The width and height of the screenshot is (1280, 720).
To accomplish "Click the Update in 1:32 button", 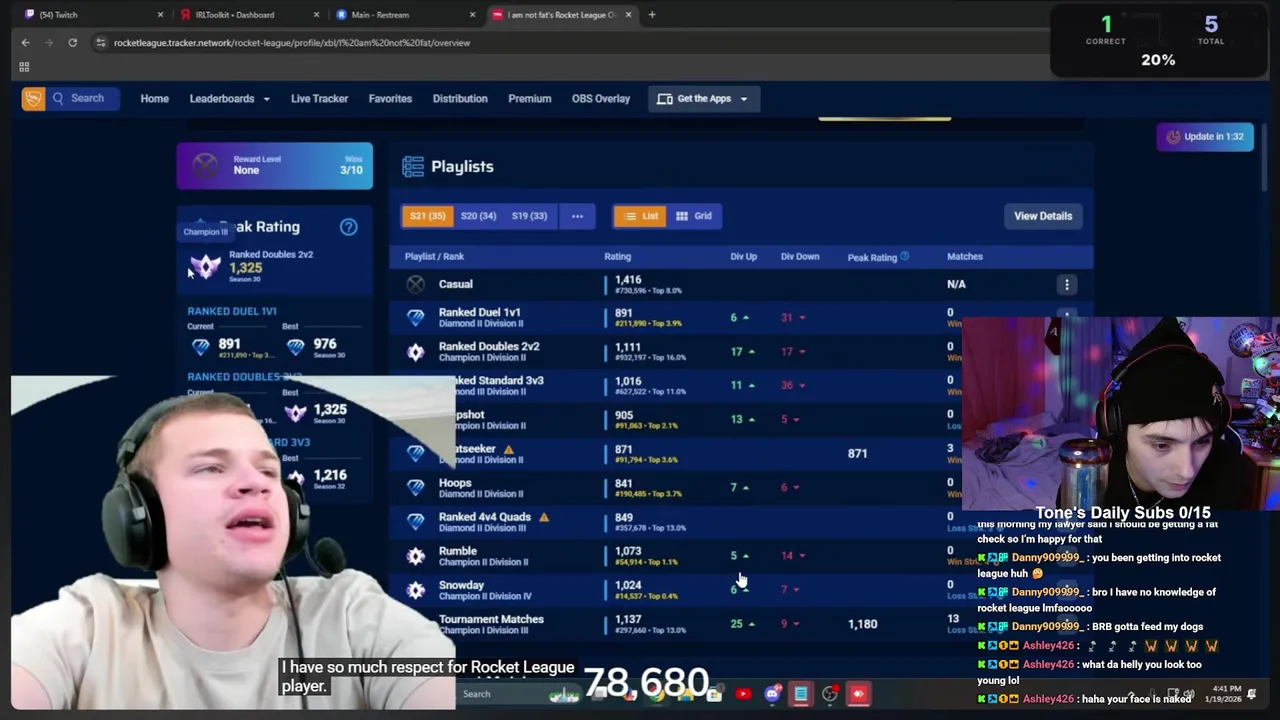I will click(x=1205, y=136).
